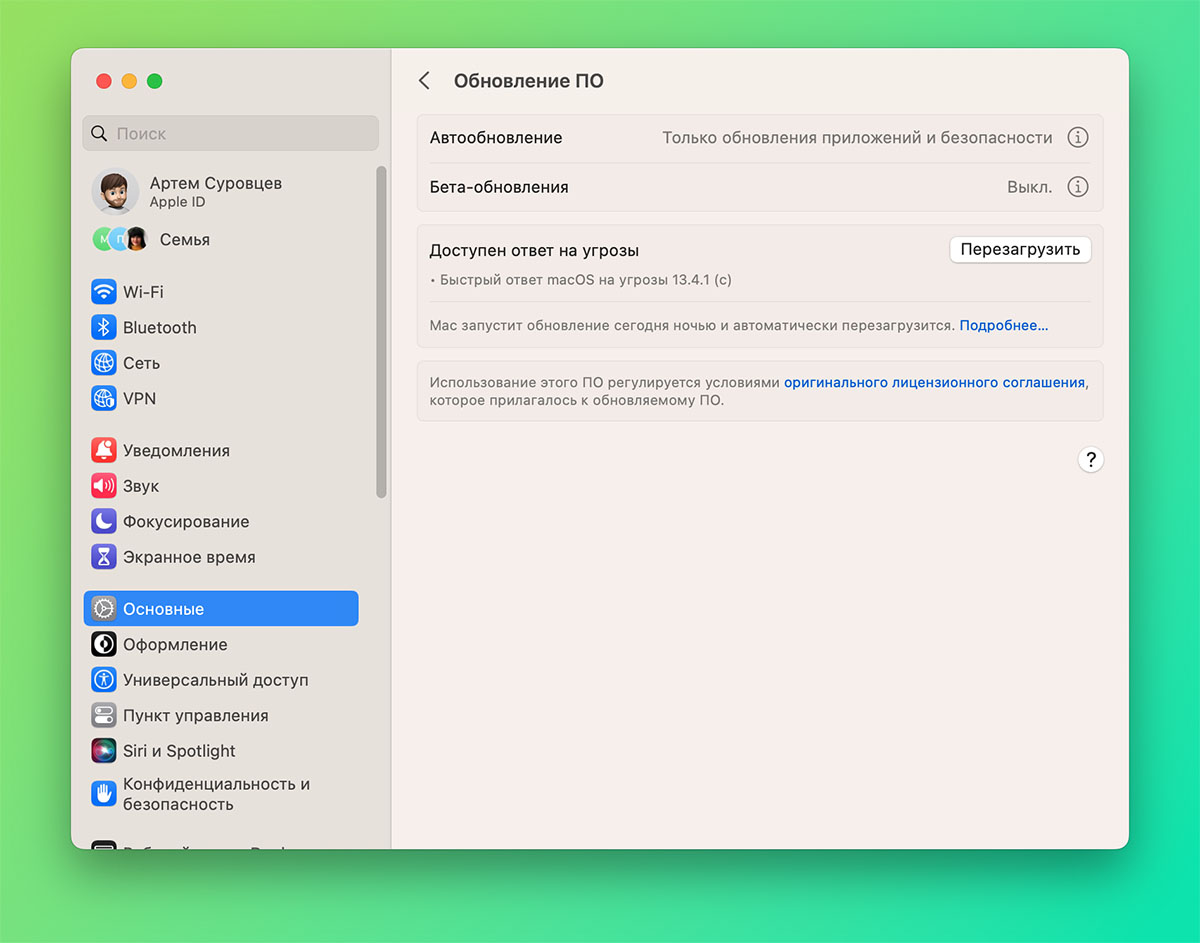Image resolution: width=1200 pixels, height=943 pixels.
Task: Select Экранное время hourglass icon
Action: pyautogui.click(x=104, y=557)
